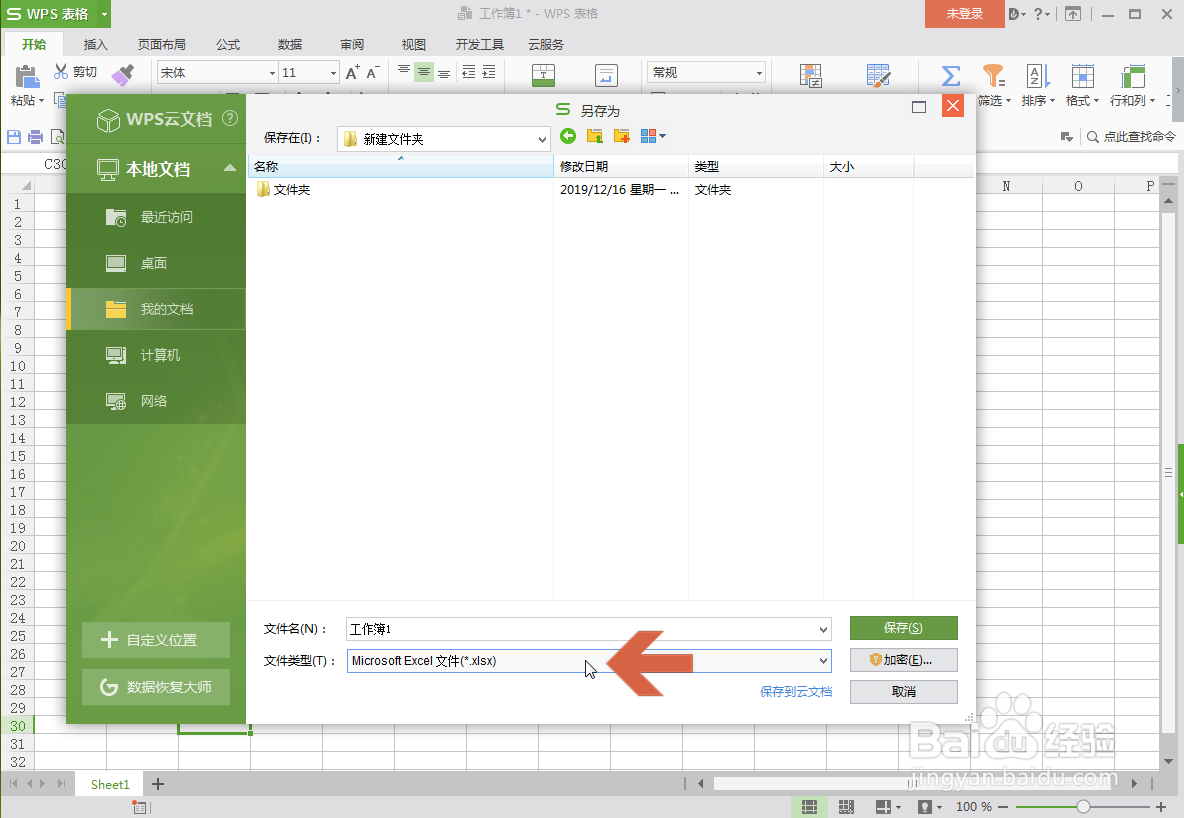Select 最近访问 in sidebar

click(x=156, y=218)
